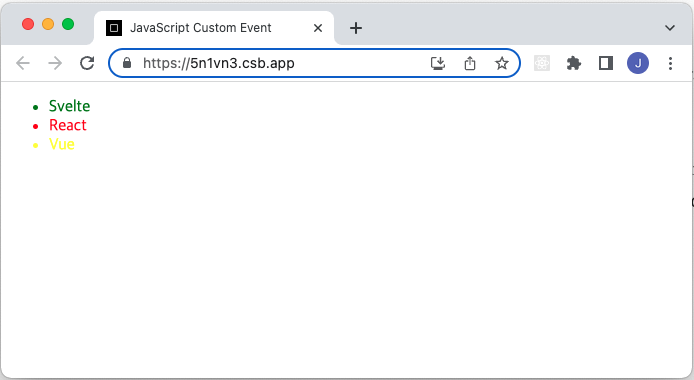The height and width of the screenshot is (380, 694).
Task: Close the window with red button
Action: [28, 24]
